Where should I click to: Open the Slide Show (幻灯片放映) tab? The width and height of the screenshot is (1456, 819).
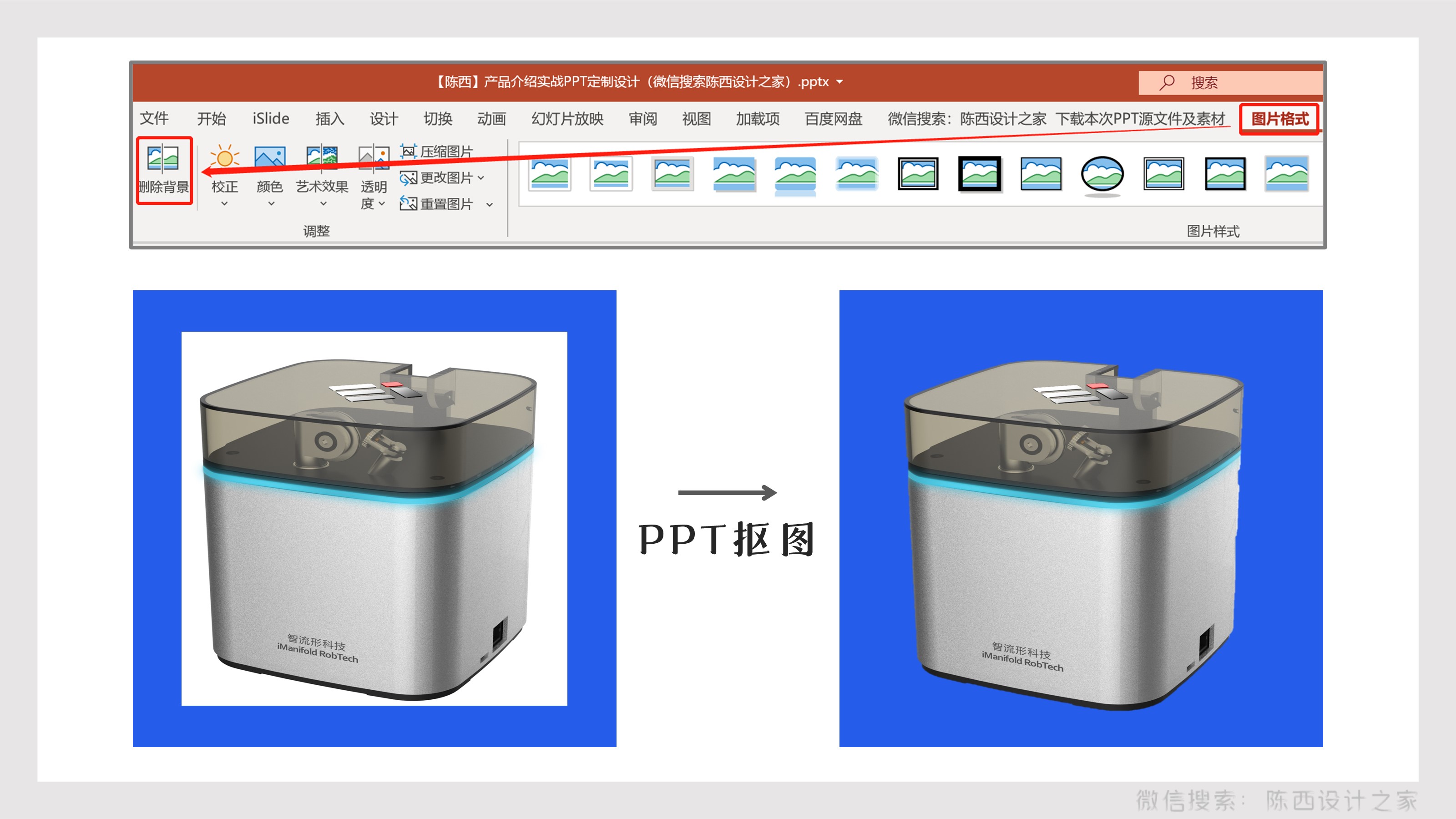[567, 119]
